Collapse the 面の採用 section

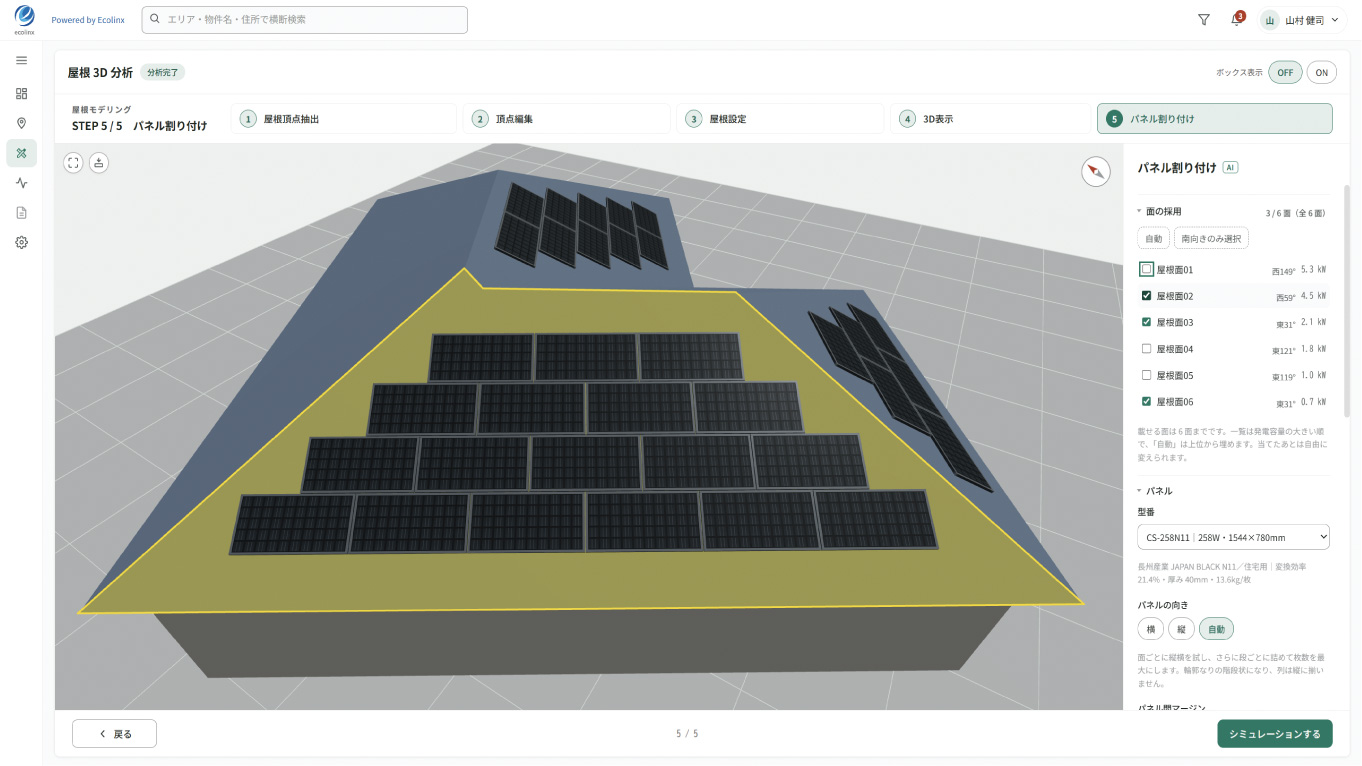(1160, 212)
